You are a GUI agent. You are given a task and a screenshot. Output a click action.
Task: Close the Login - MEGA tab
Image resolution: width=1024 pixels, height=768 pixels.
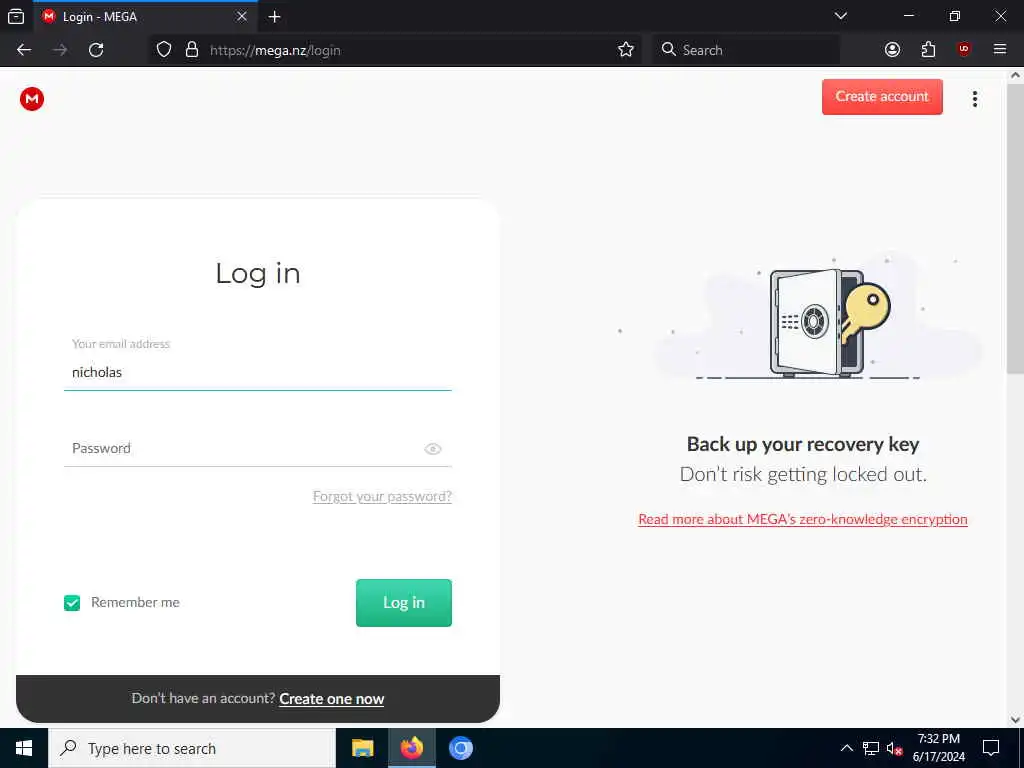coord(242,17)
